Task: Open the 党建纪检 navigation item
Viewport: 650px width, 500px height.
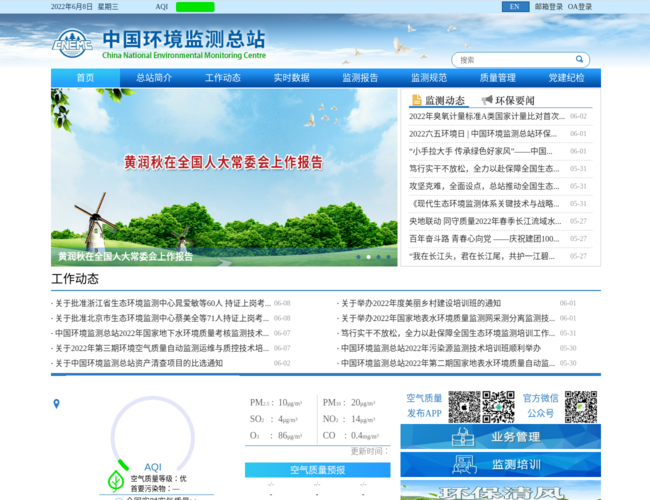Action: coord(566,78)
